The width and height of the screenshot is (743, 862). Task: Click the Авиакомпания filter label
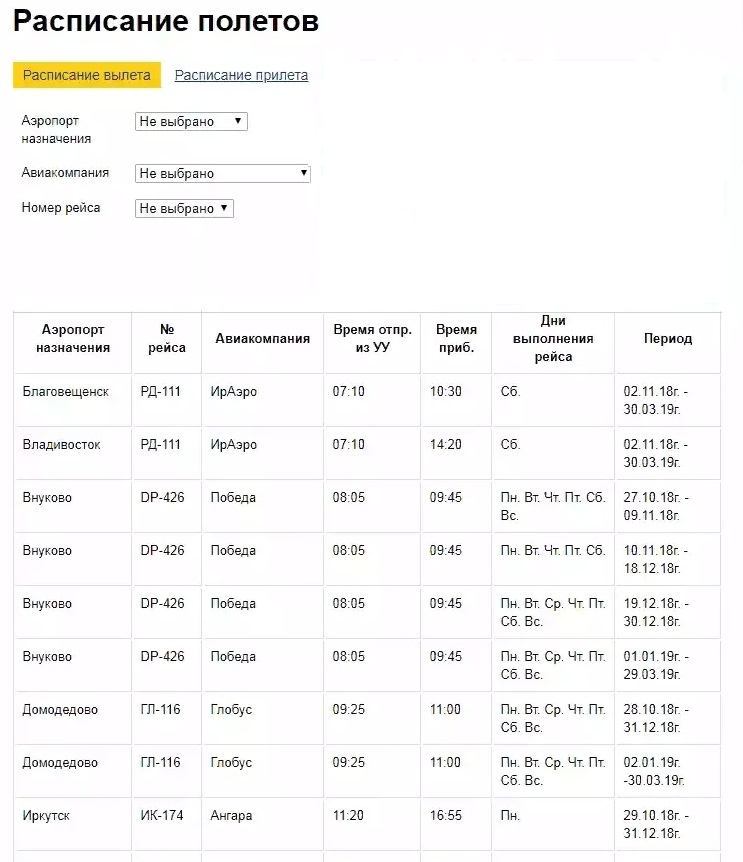65,173
